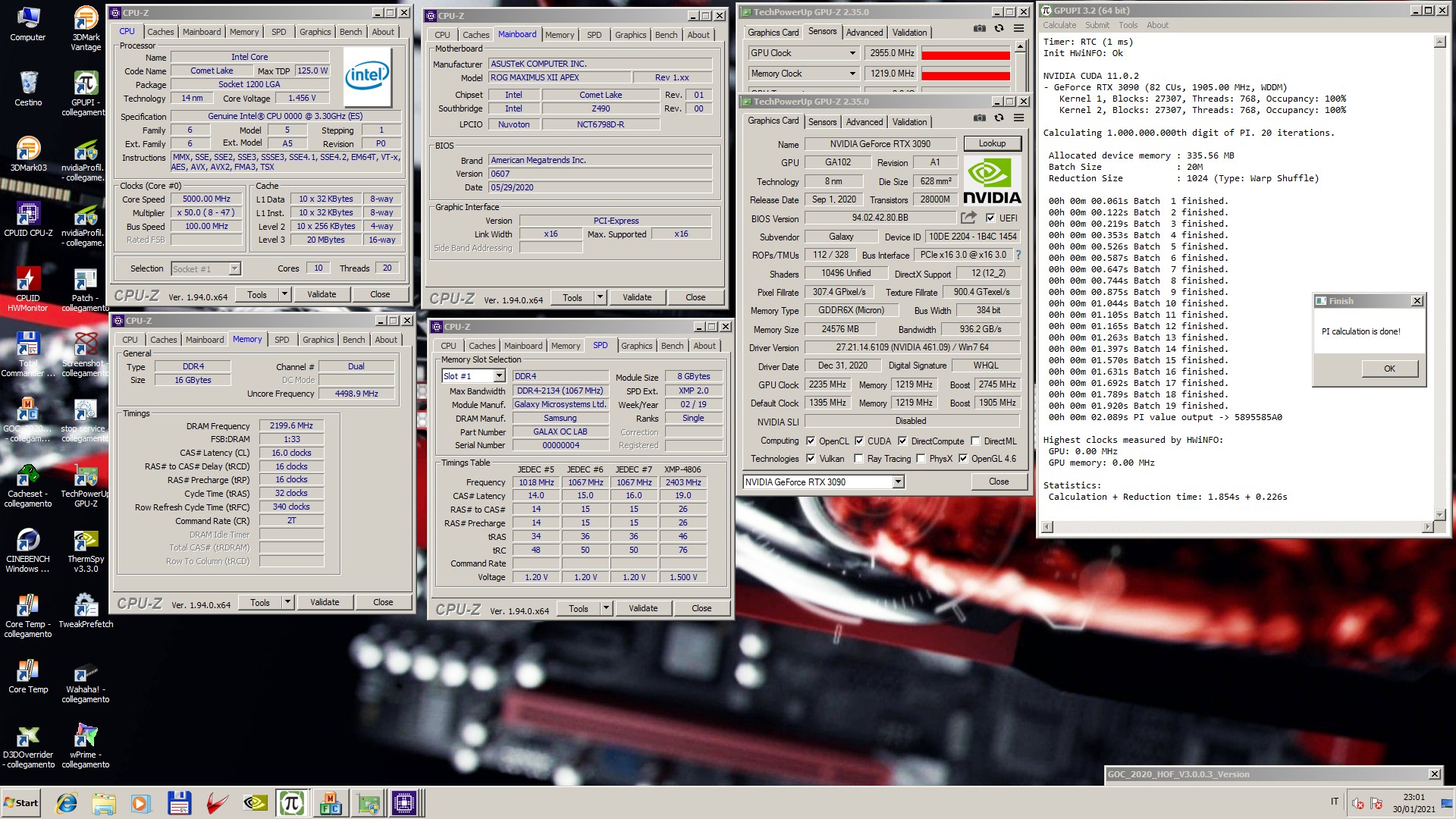The image size is (1456, 819).
Task: Open the Submit menu in GPUPI
Action: tap(1097, 25)
